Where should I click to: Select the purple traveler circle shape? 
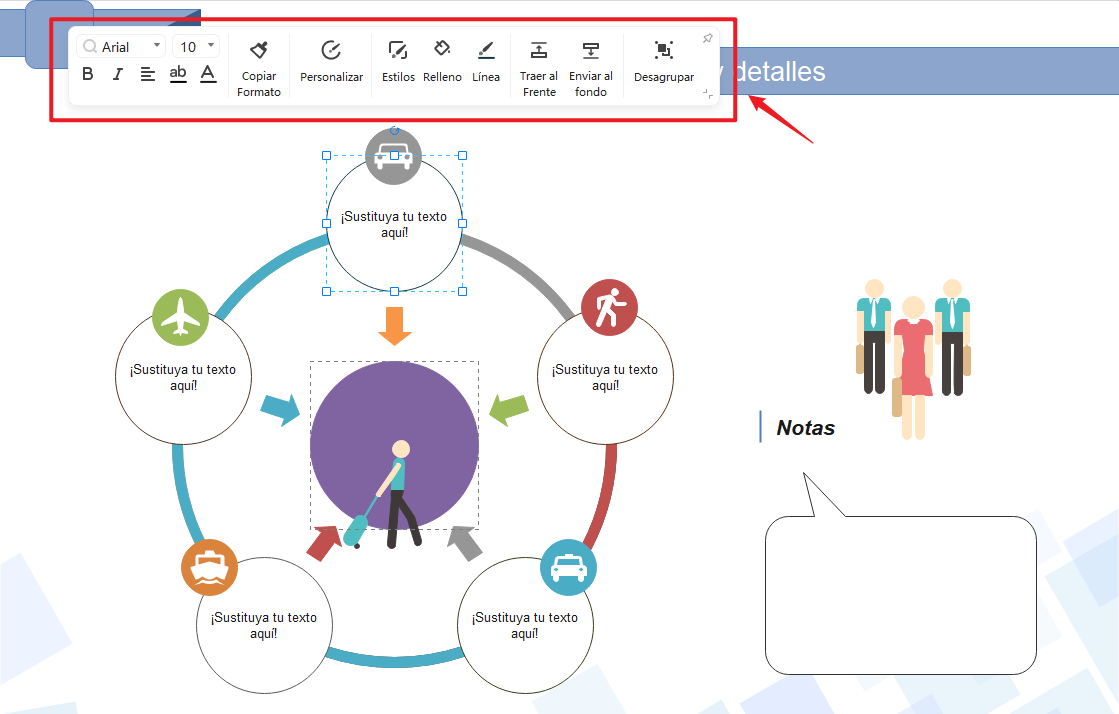[x=394, y=443]
